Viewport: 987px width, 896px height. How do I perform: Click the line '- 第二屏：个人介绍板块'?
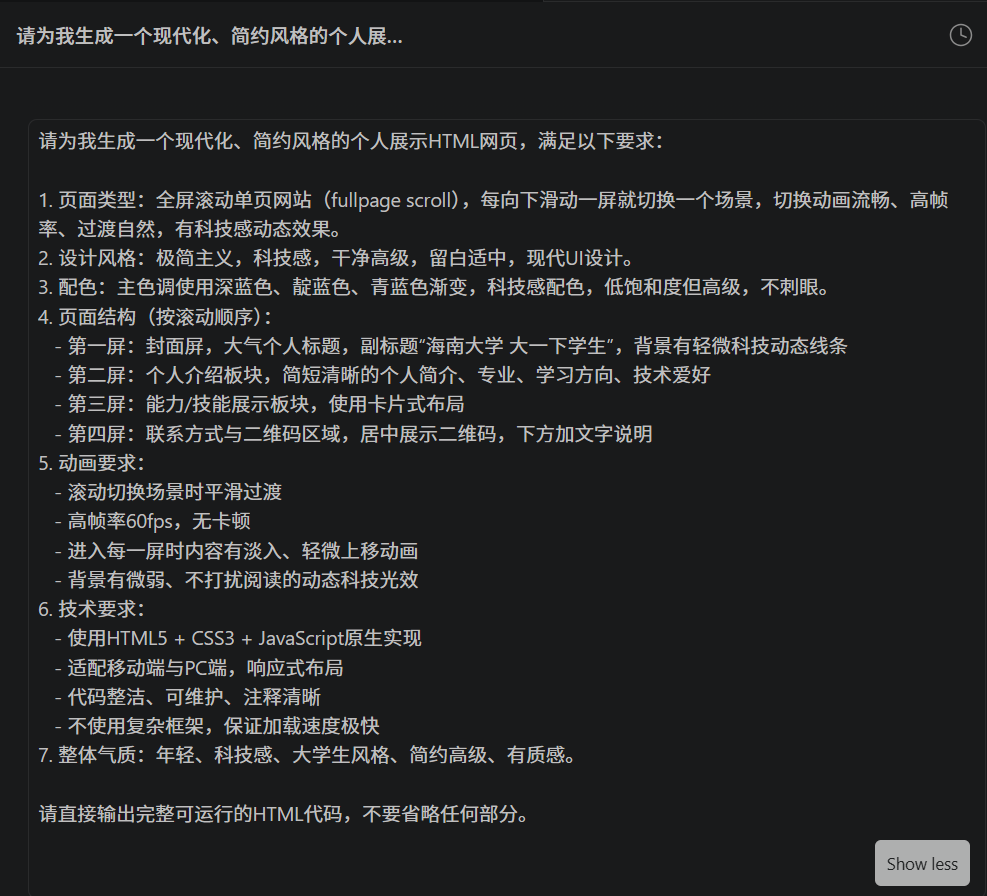point(383,375)
